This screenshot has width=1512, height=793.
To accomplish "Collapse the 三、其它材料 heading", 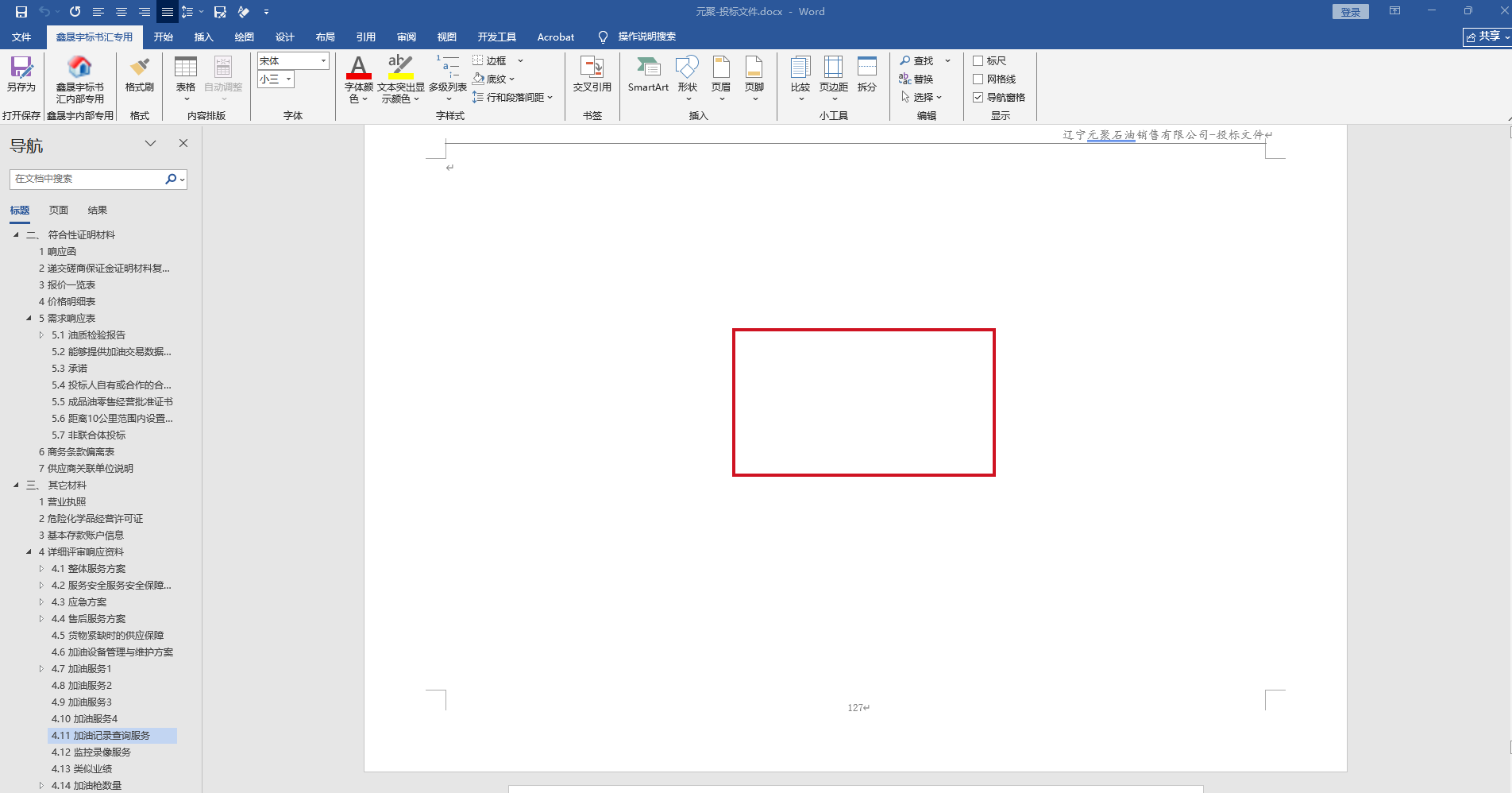I will [x=16, y=485].
